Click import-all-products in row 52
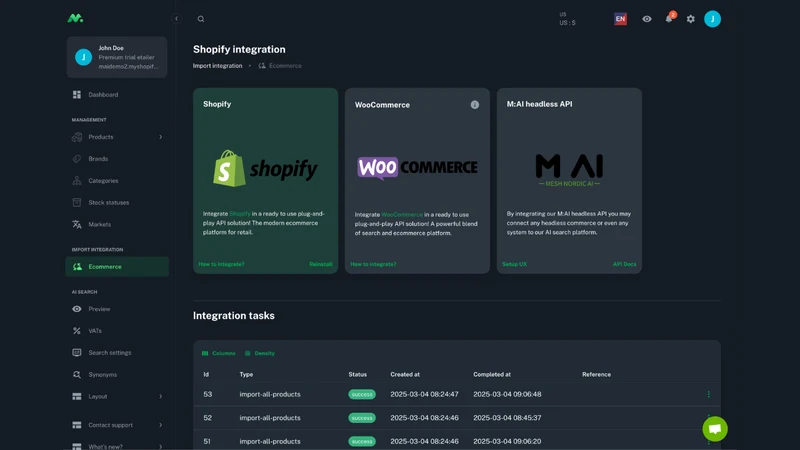This screenshot has width=800, height=450. click(x=270, y=418)
